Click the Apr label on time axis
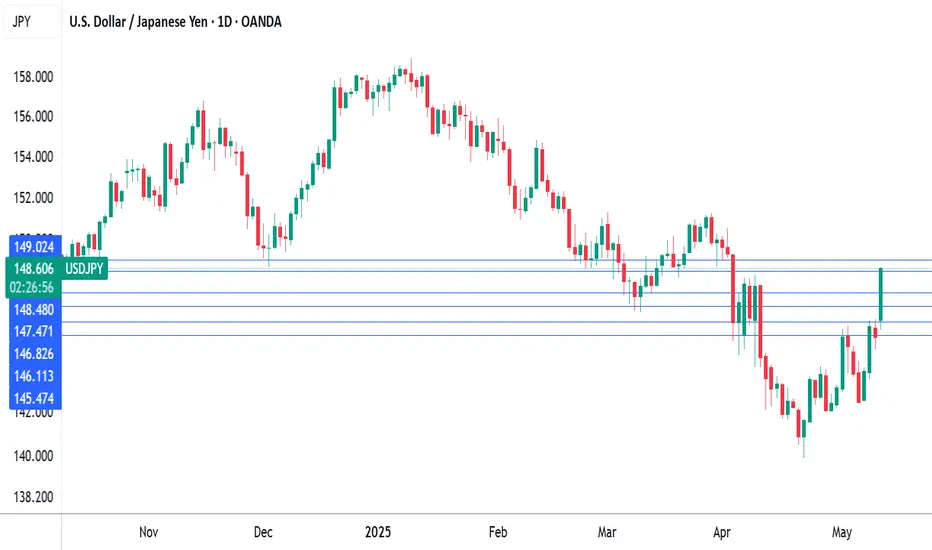Screen dimensions: 932x550 722,532
